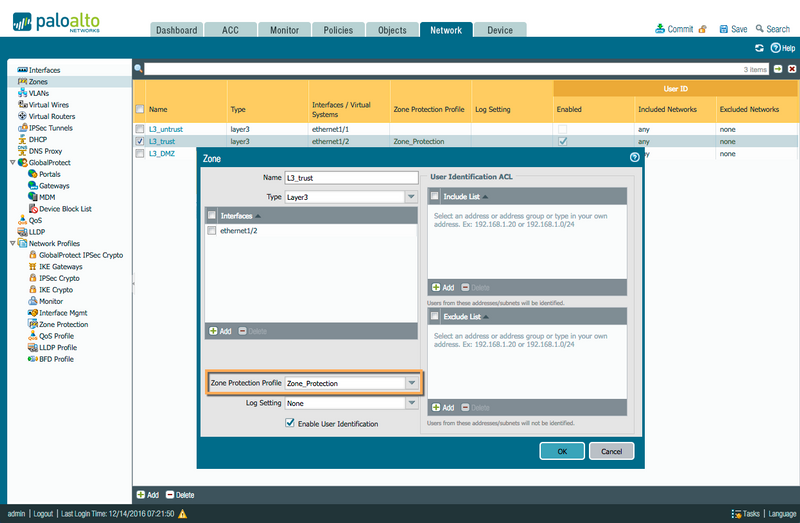Click the Zone dialog help icon

(634, 158)
